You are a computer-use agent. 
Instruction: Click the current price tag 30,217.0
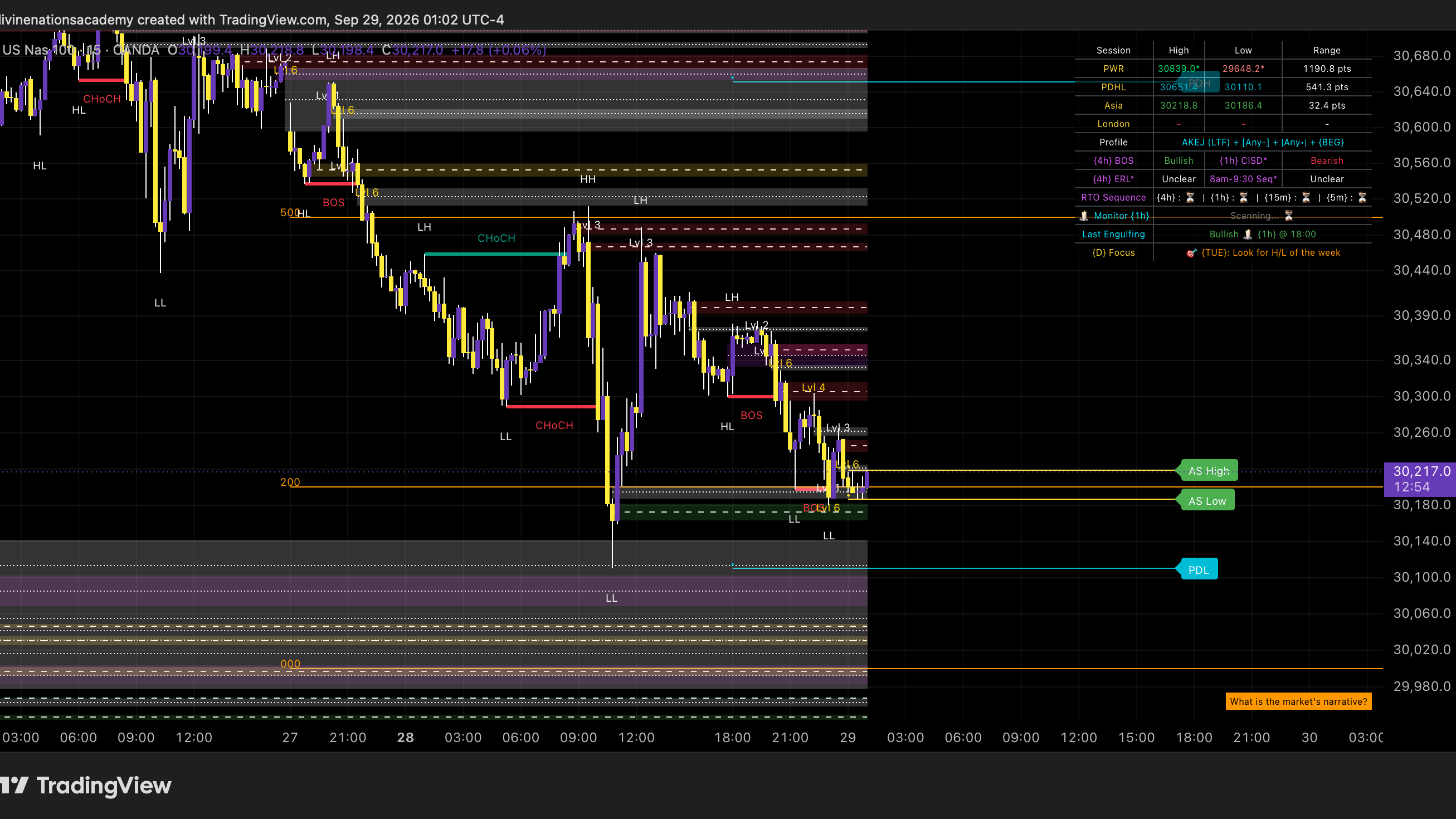click(1420, 479)
